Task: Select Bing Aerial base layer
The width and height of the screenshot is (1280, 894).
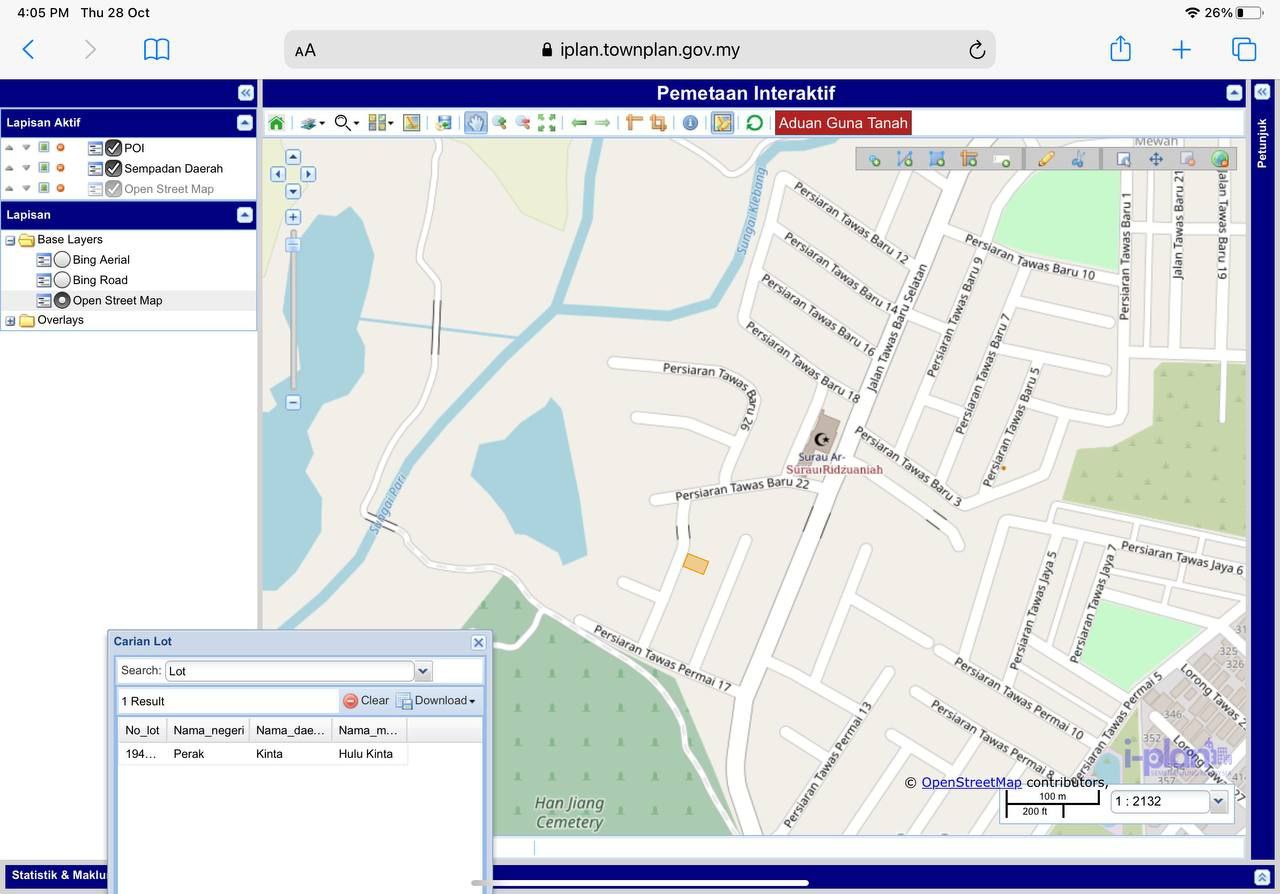Action: [62, 260]
